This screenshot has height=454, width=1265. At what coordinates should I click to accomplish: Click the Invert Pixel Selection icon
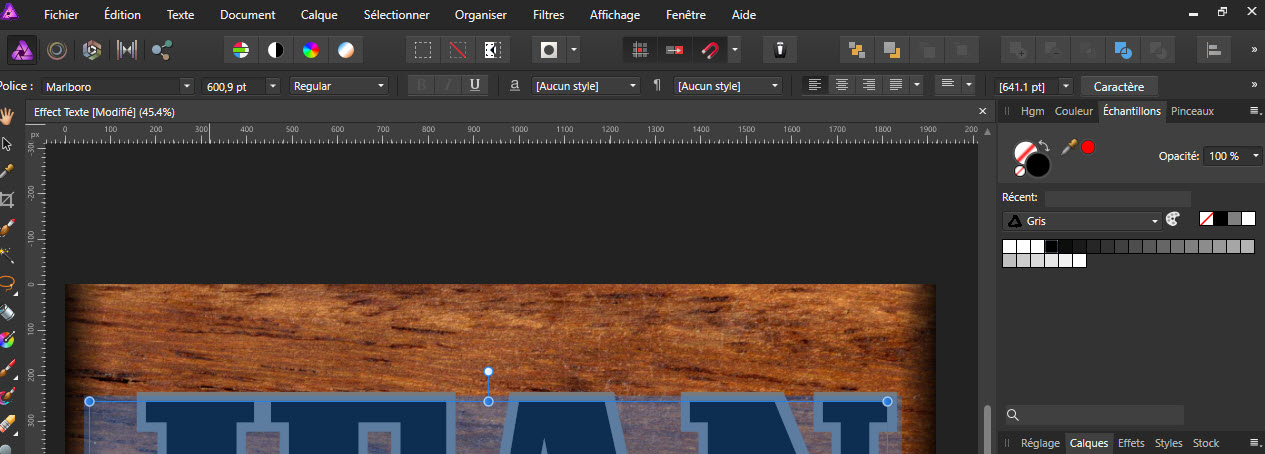click(492, 49)
